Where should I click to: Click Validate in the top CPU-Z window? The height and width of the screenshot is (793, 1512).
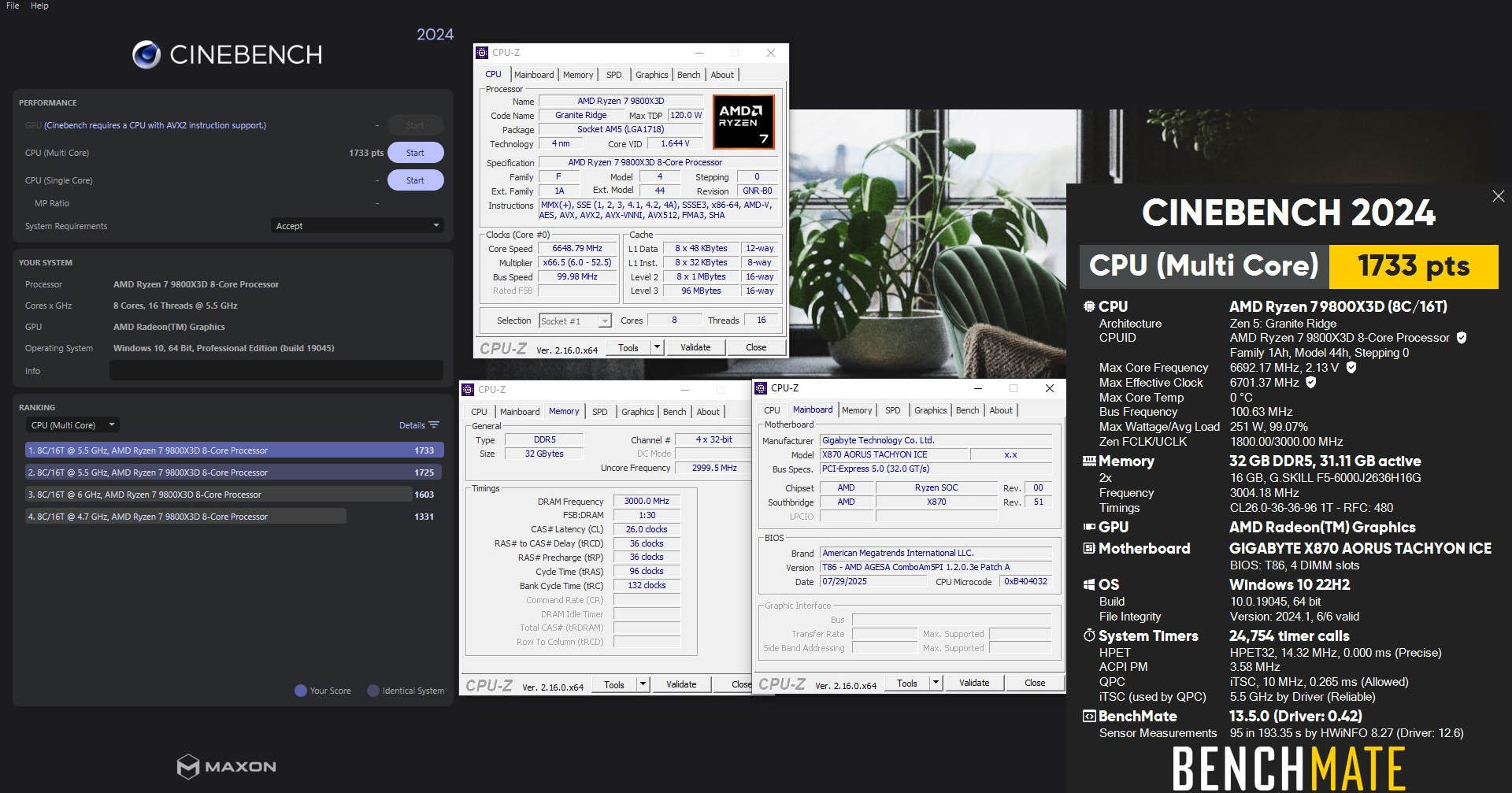pos(695,347)
